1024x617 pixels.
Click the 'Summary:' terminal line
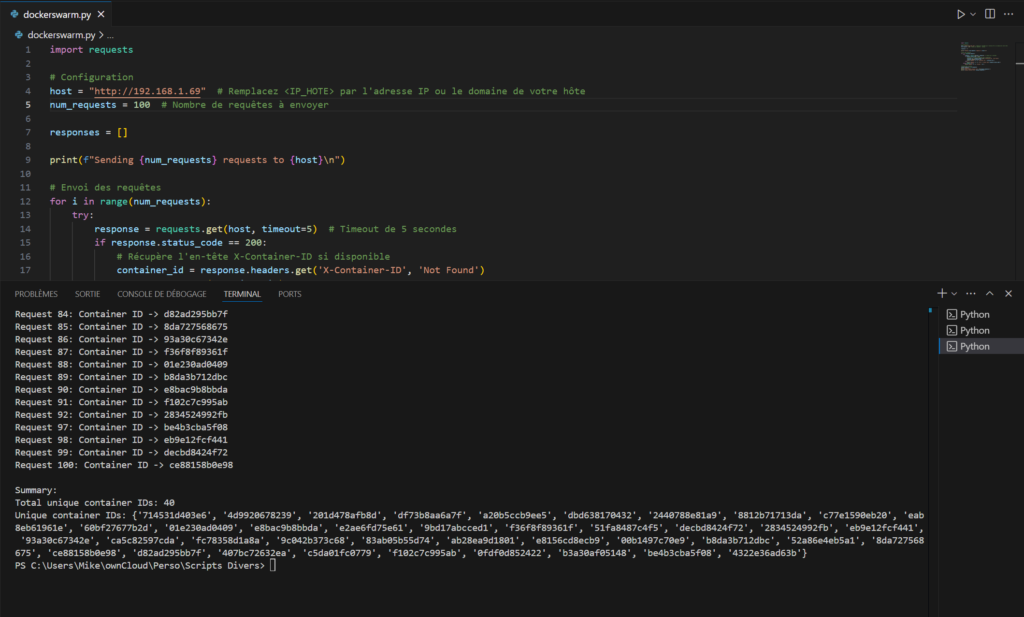[x=36, y=490]
